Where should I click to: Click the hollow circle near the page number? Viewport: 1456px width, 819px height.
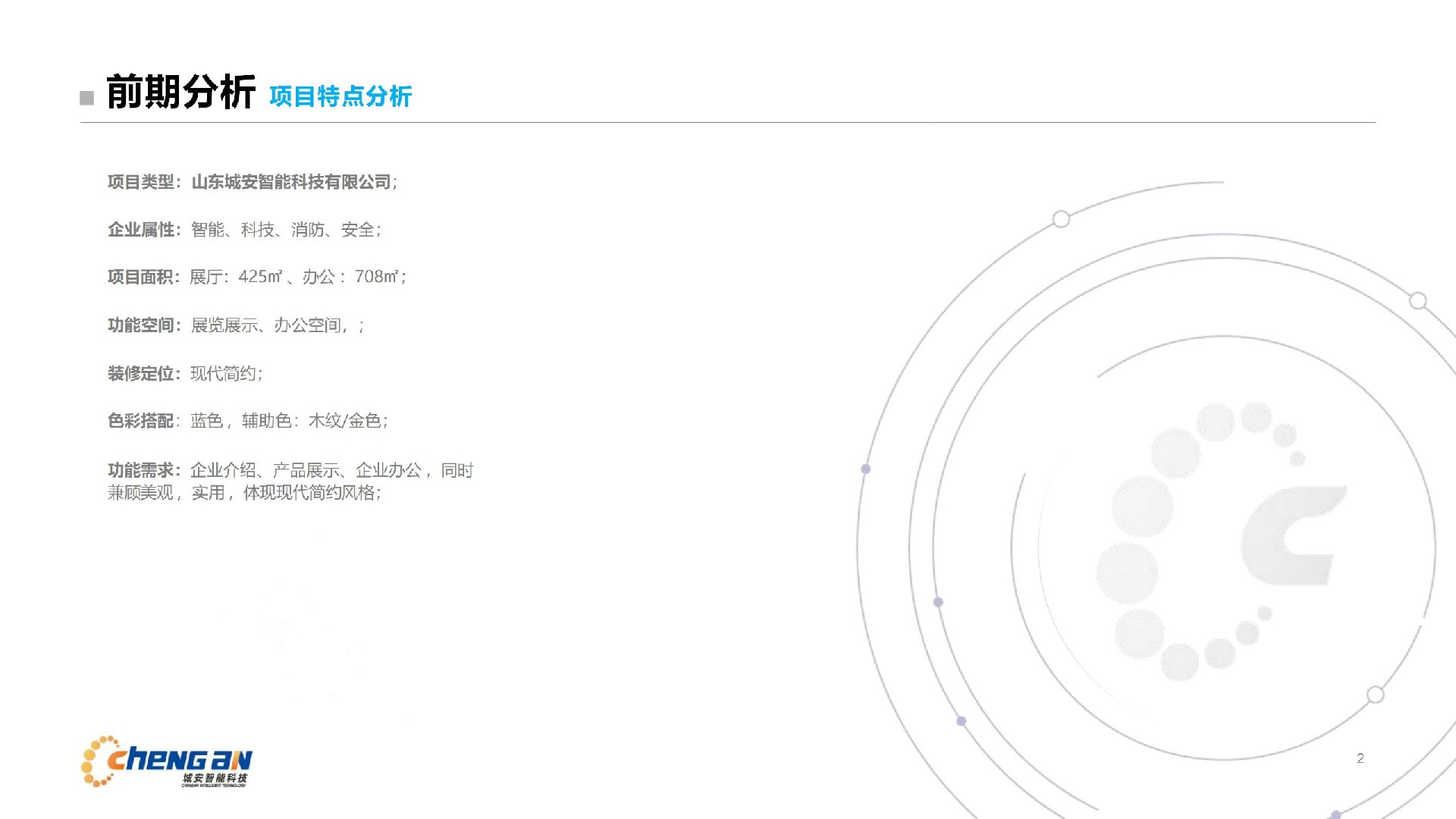(x=1375, y=695)
